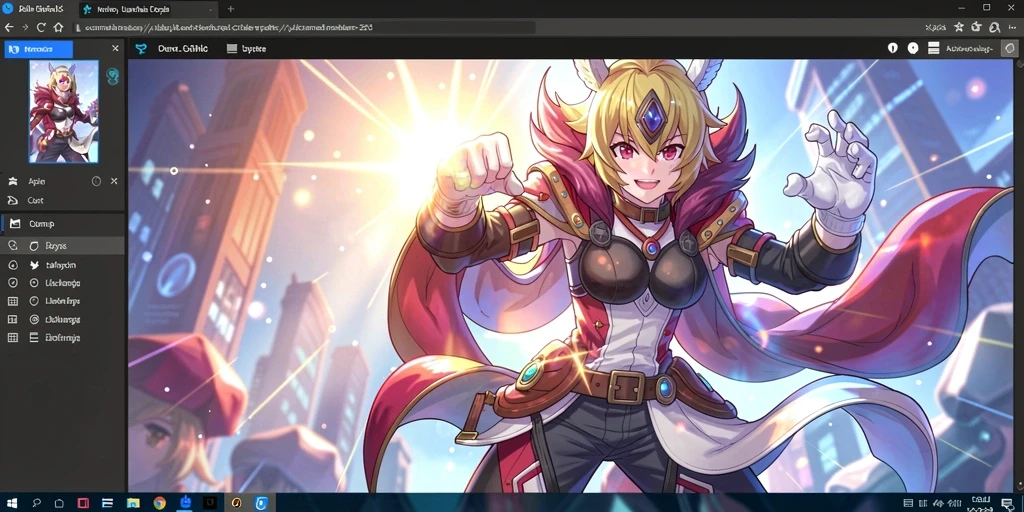Click the profile icon beside the ellipsis menu
Viewport: 1024px width, 512px height.
tap(995, 27)
